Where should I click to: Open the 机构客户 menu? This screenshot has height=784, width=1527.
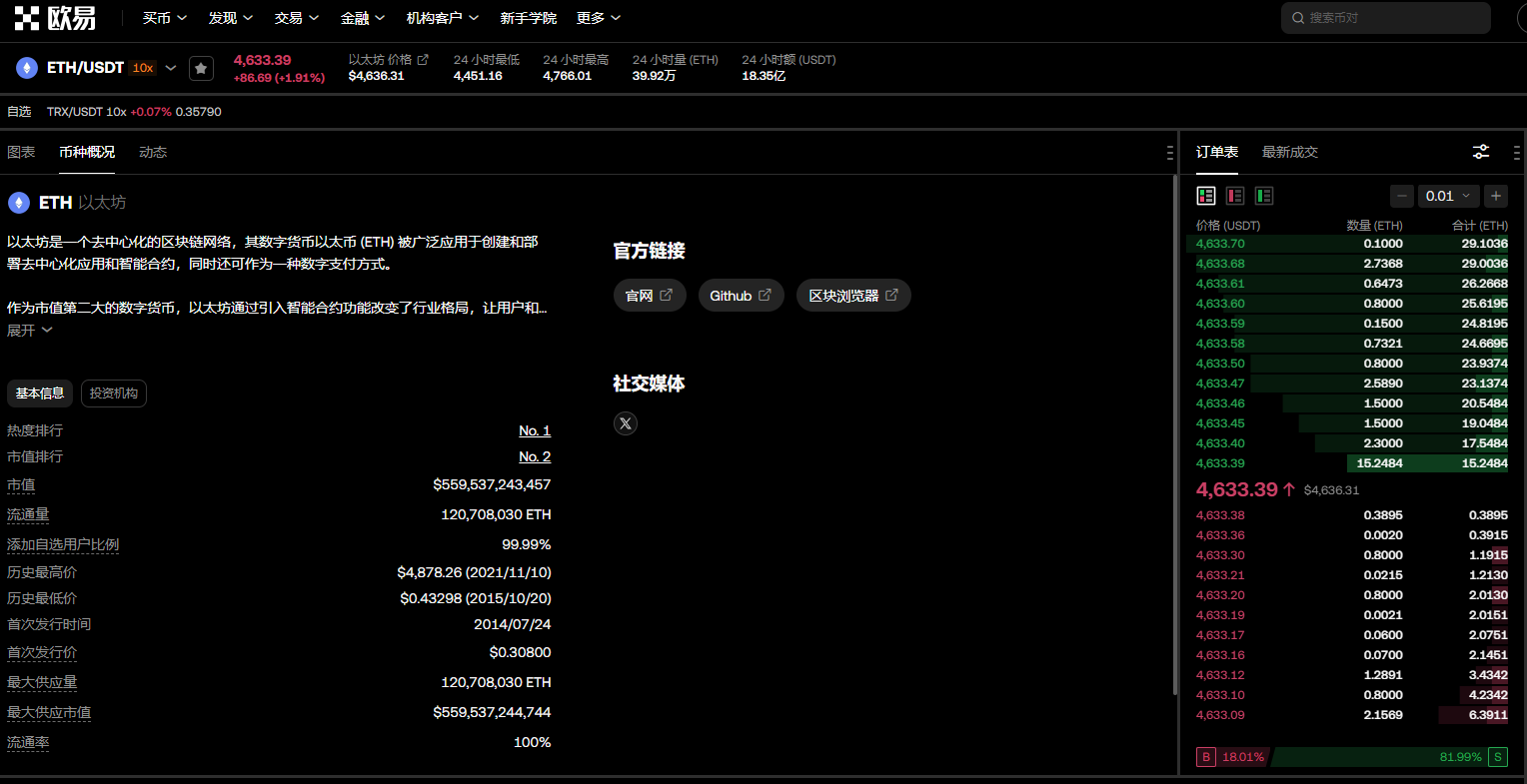pyautogui.click(x=443, y=18)
